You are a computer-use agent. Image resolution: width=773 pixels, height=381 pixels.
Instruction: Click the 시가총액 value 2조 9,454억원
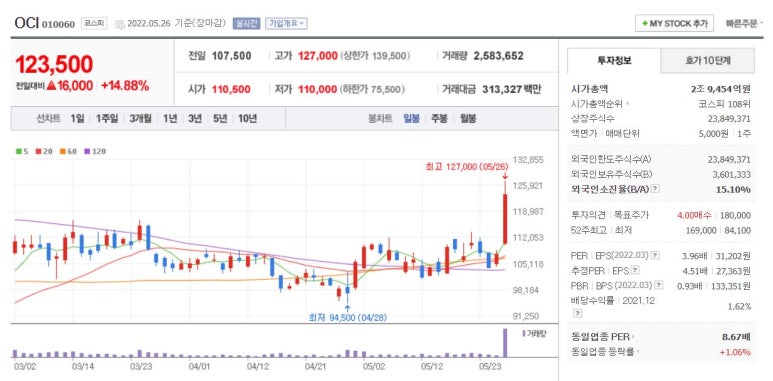coord(721,89)
